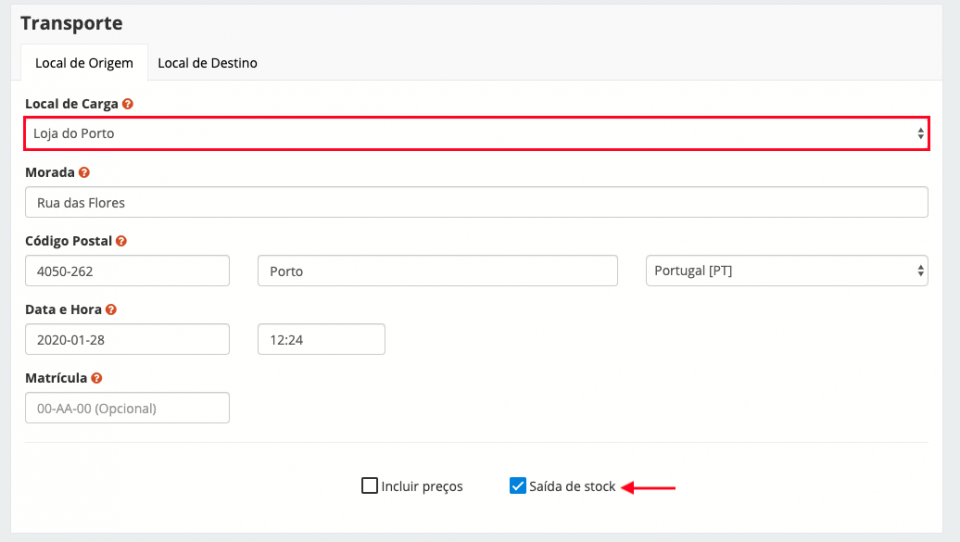Click help icon beside Código Postal label

tap(121, 241)
